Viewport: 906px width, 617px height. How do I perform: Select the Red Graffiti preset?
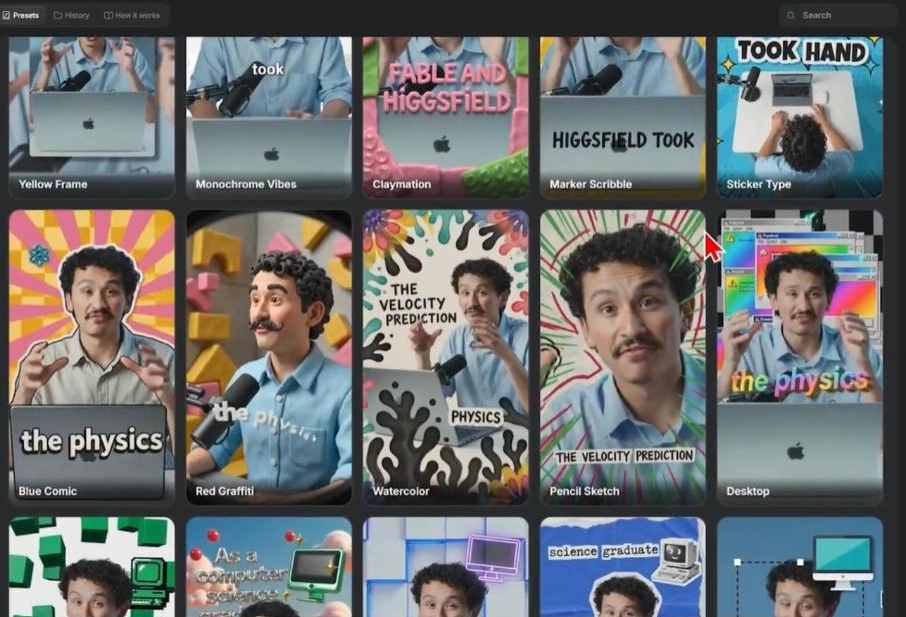coord(269,357)
